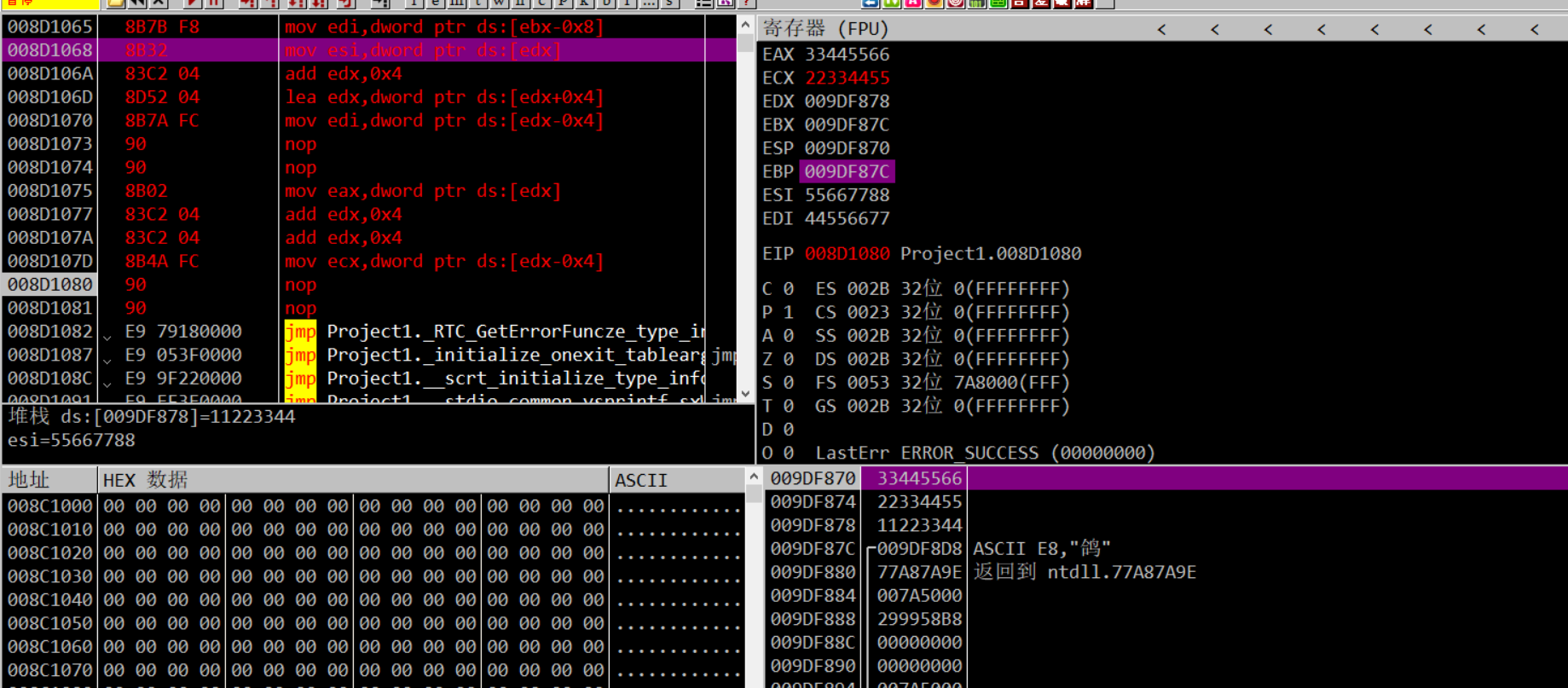This screenshot has height=688, width=1568.
Task: Select stack entry 009DF884 holding 007A5000
Action: [1168, 596]
